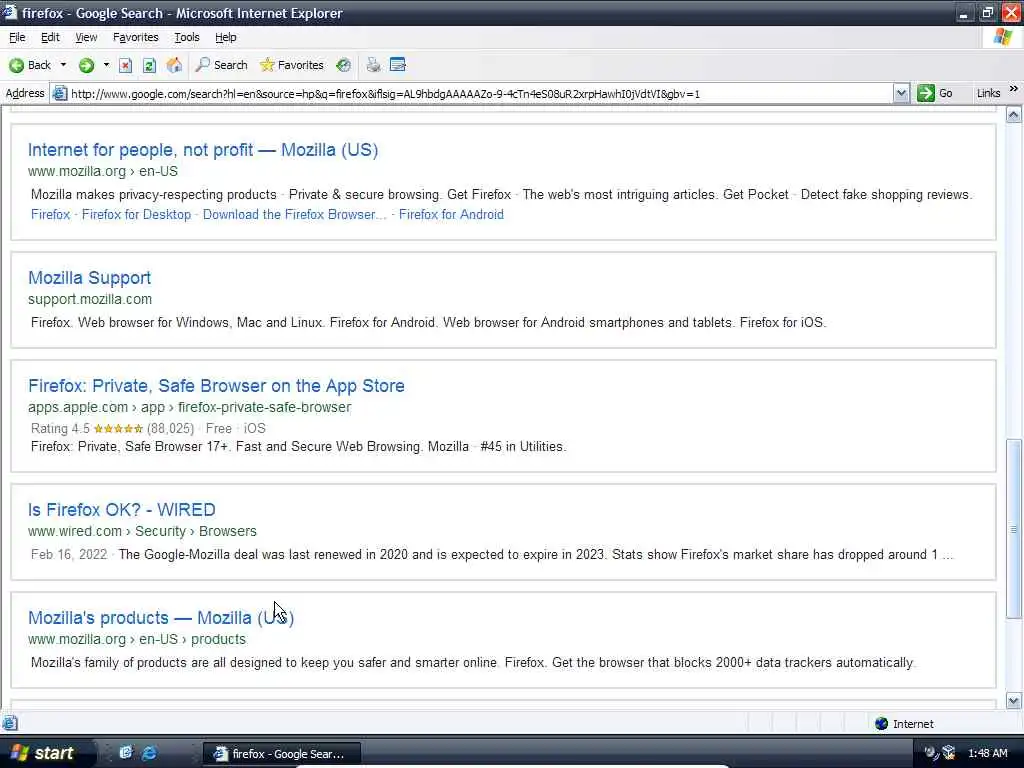Print the page using printer icon
The height and width of the screenshot is (768, 1024).
pos(373,65)
